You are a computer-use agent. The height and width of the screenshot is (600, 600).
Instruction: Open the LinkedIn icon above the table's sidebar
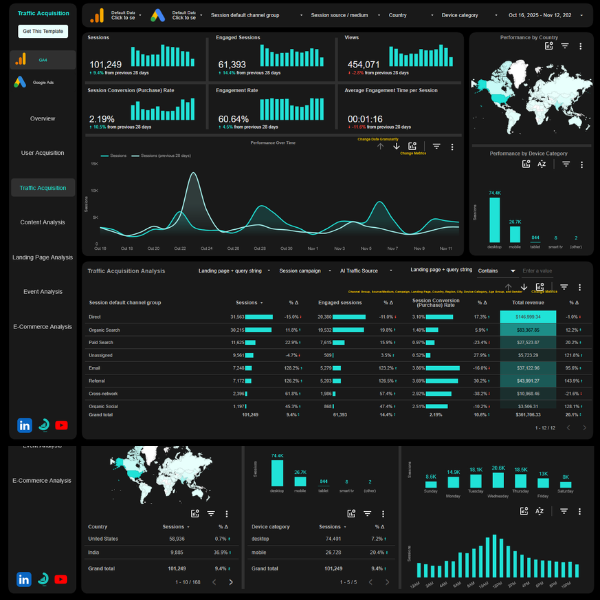pyautogui.click(x=24, y=426)
